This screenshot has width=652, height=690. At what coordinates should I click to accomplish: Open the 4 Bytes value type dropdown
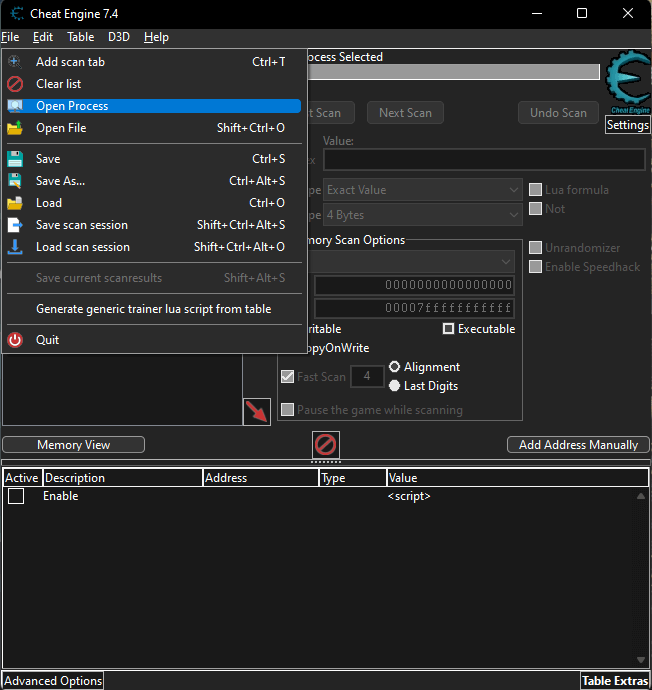pos(422,215)
